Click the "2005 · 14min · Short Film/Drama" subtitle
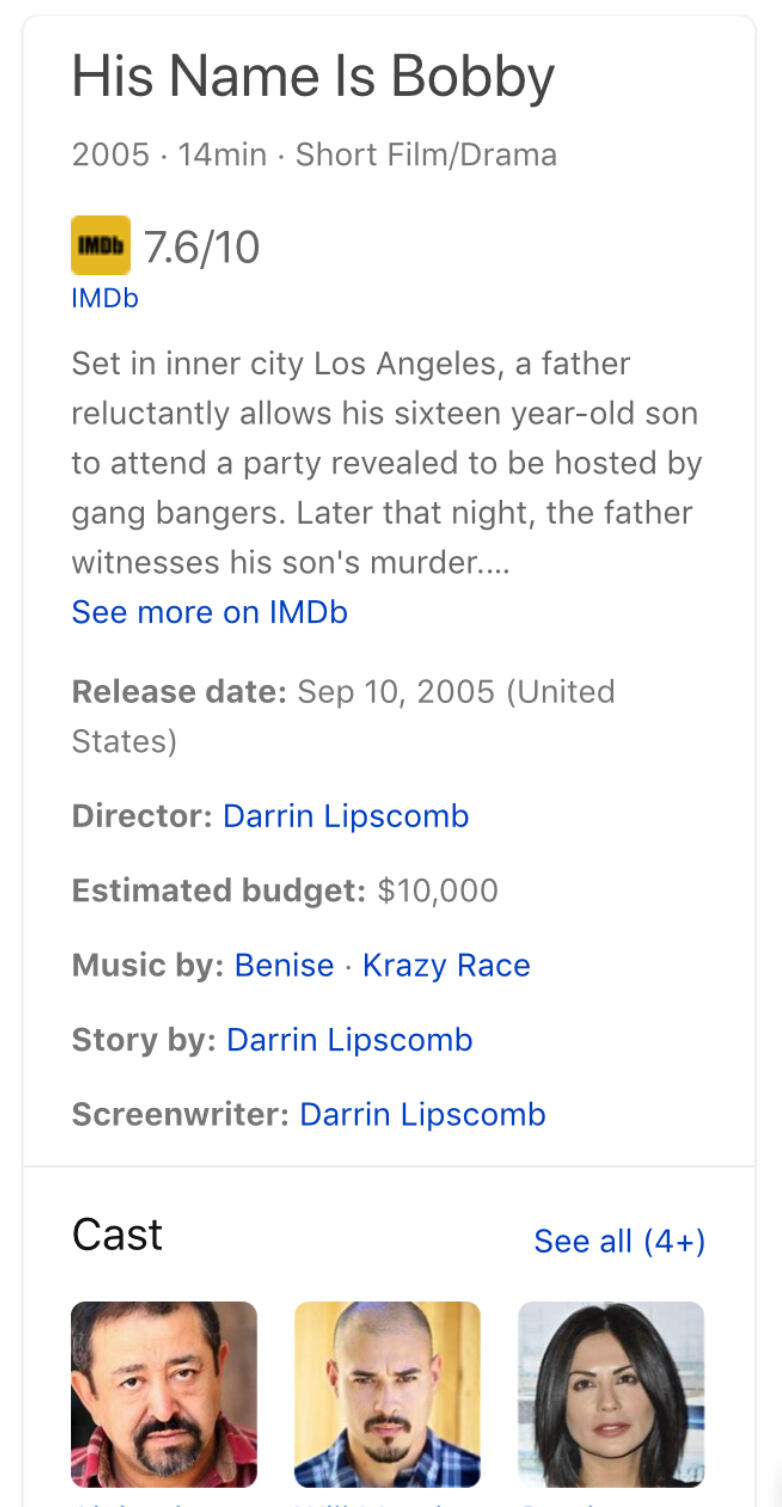Image resolution: width=782 pixels, height=1507 pixels. tap(314, 155)
